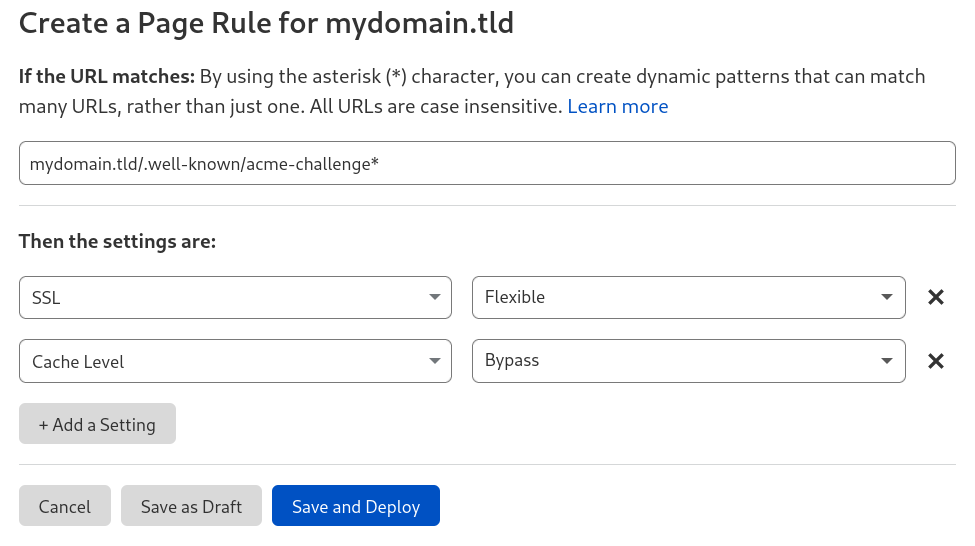Open the Learn more link
This screenshot has width=975, height=546.
coord(617,106)
